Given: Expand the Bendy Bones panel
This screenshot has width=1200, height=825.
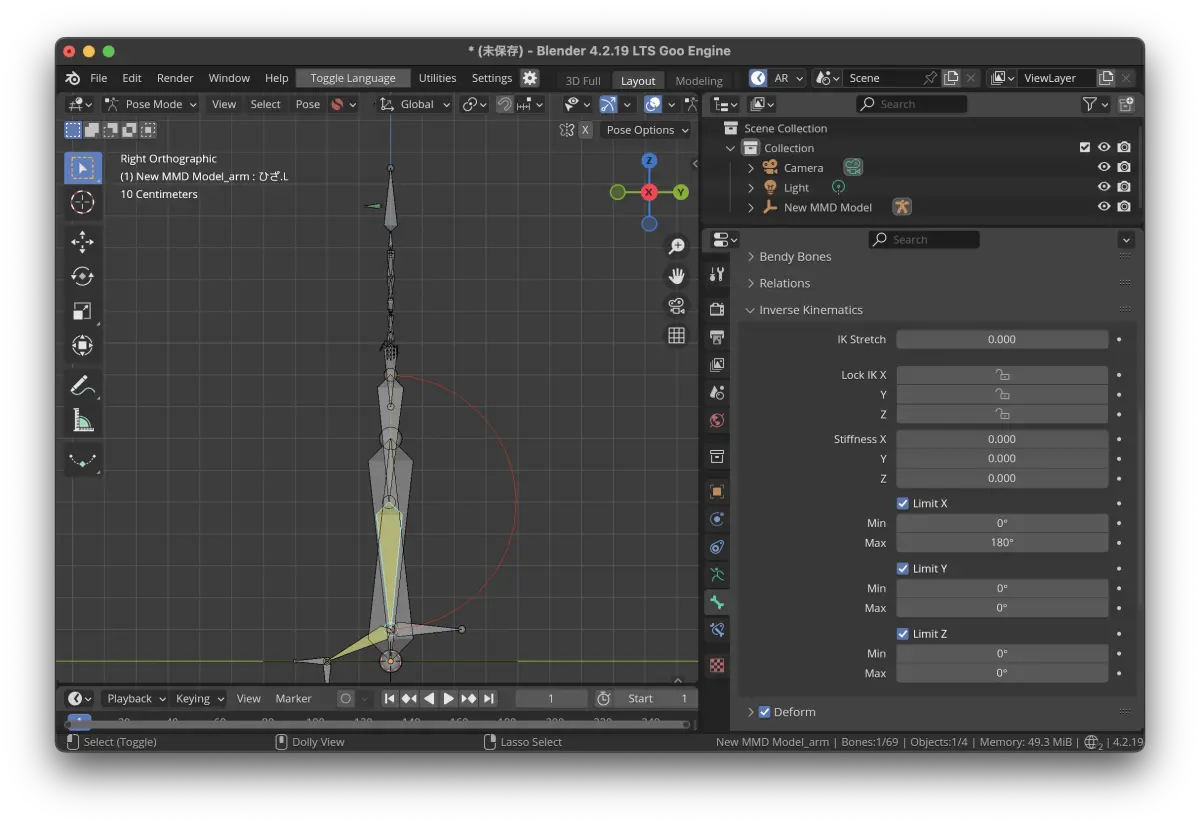Looking at the screenshot, I should coord(795,257).
